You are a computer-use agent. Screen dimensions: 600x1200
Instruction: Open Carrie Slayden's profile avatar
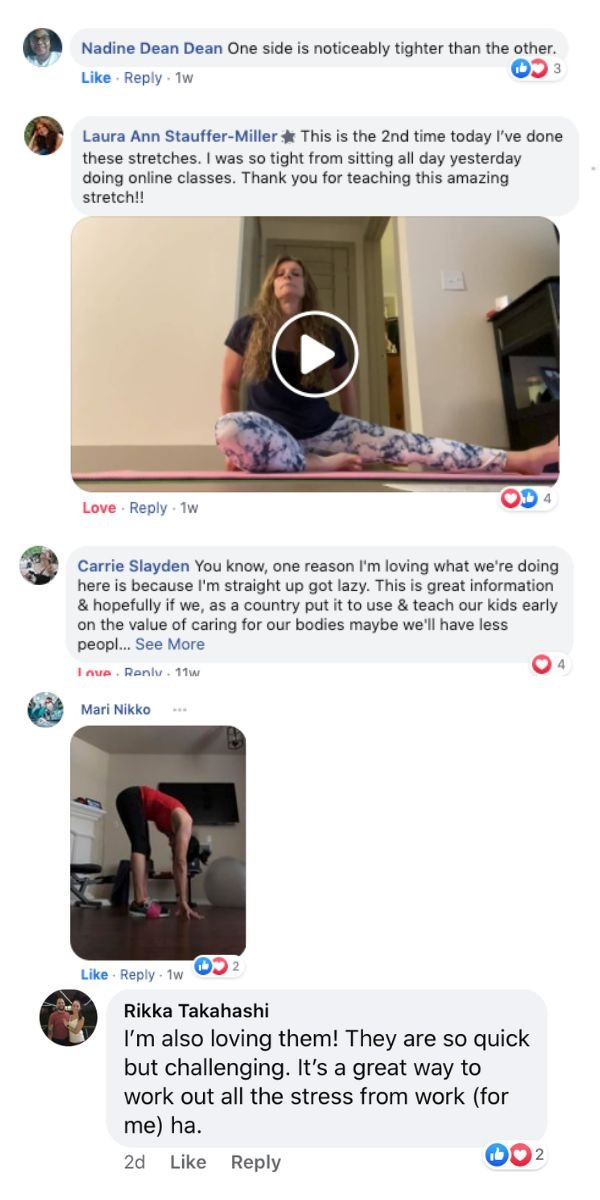pos(40,565)
